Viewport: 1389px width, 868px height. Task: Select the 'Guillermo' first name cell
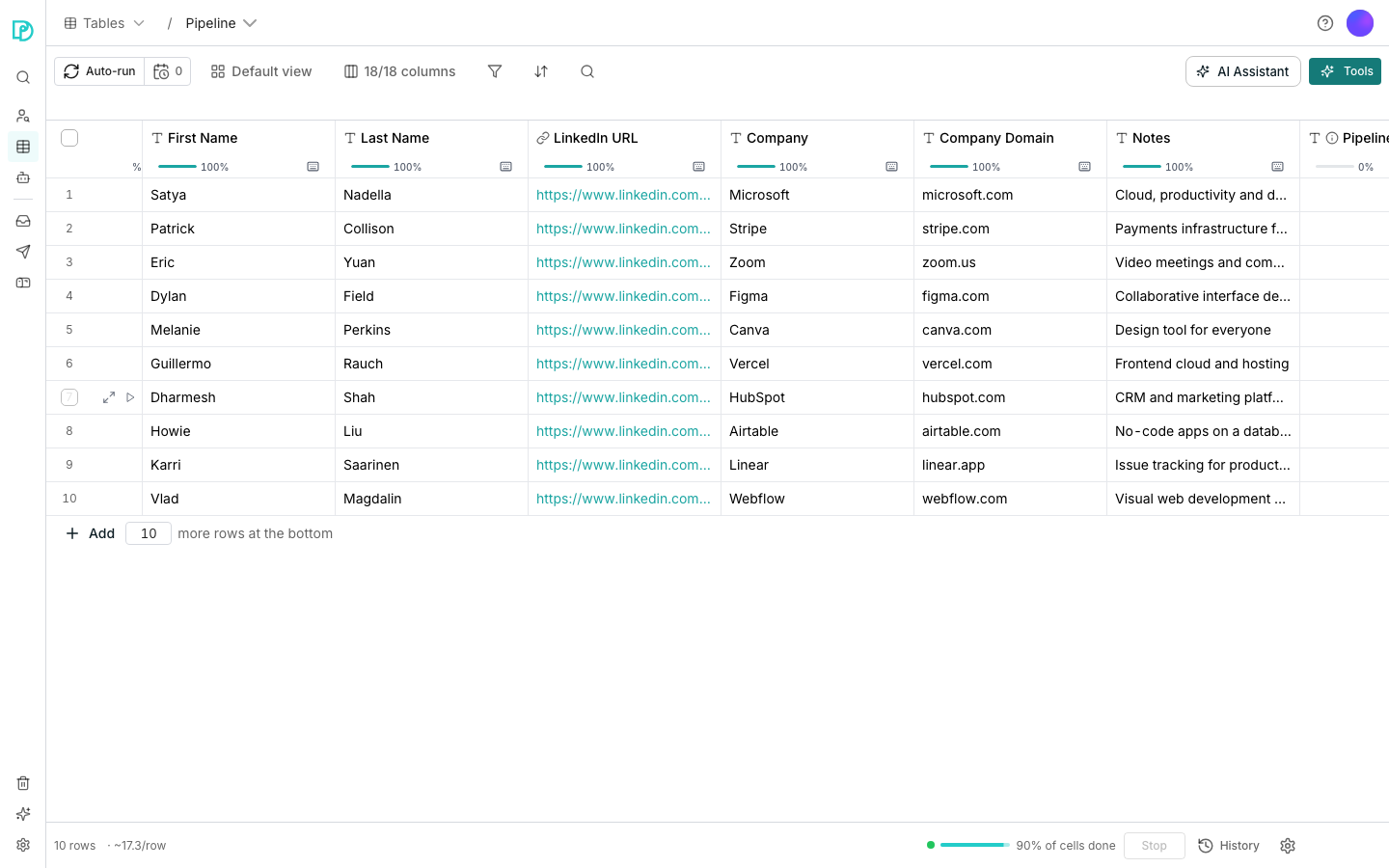coord(238,364)
